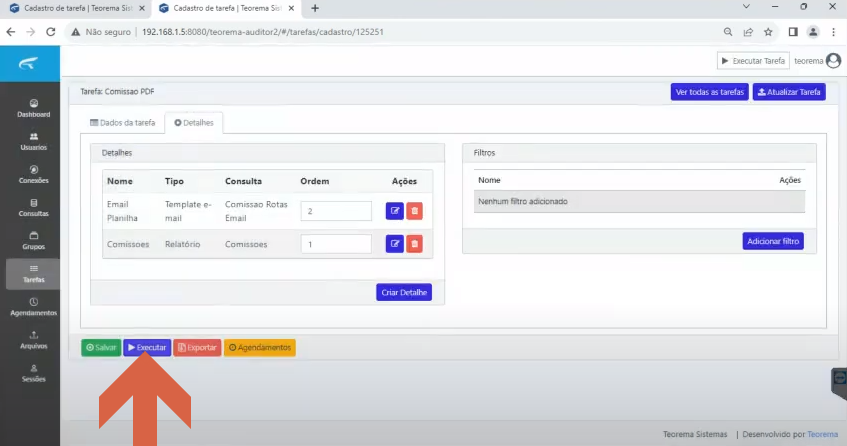Share this page via the share icon
The width and height of the screenshot is (847, 446).
748,32
